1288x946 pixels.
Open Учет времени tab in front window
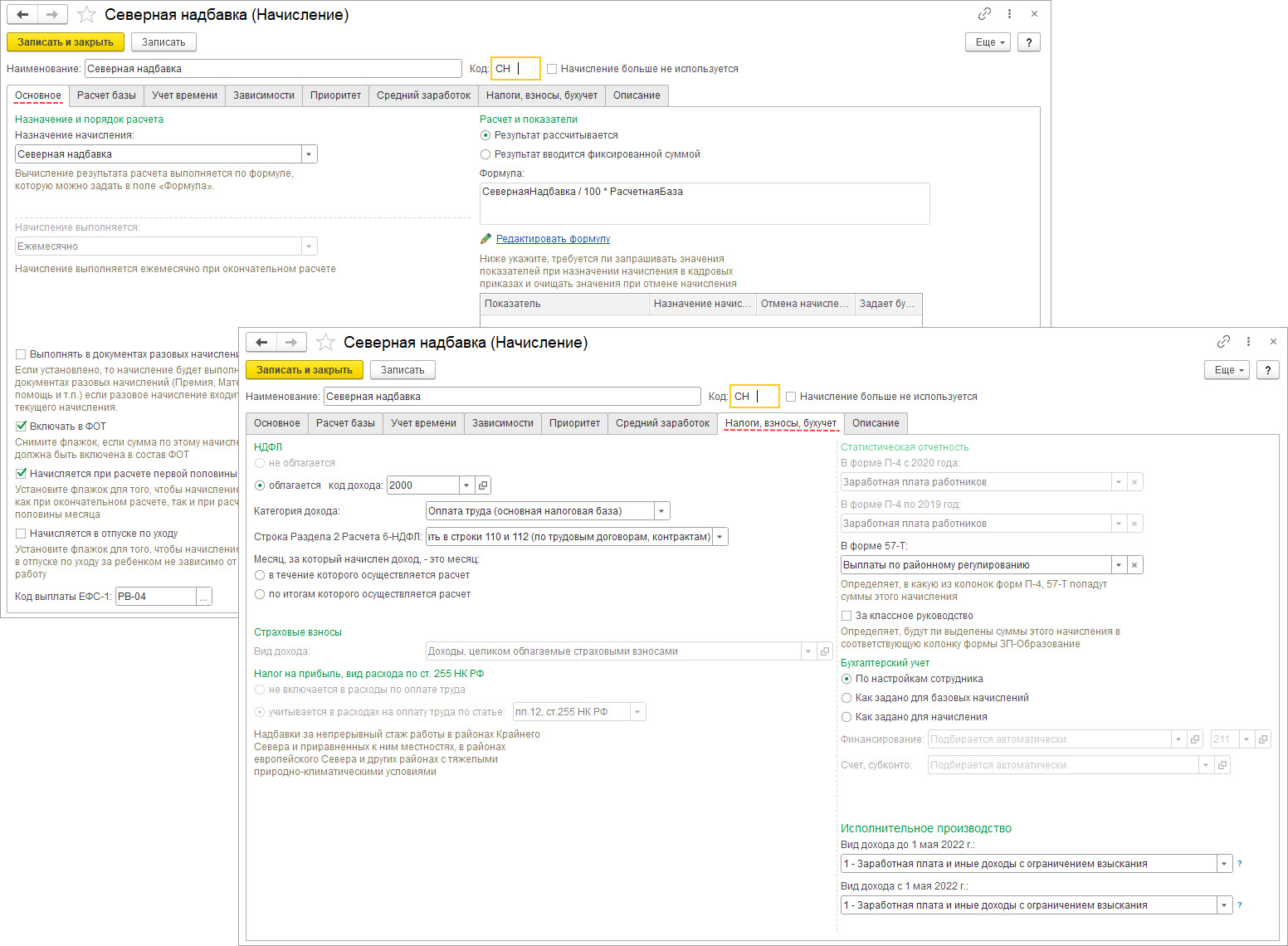pyautogui.click(x=423, y=423)
